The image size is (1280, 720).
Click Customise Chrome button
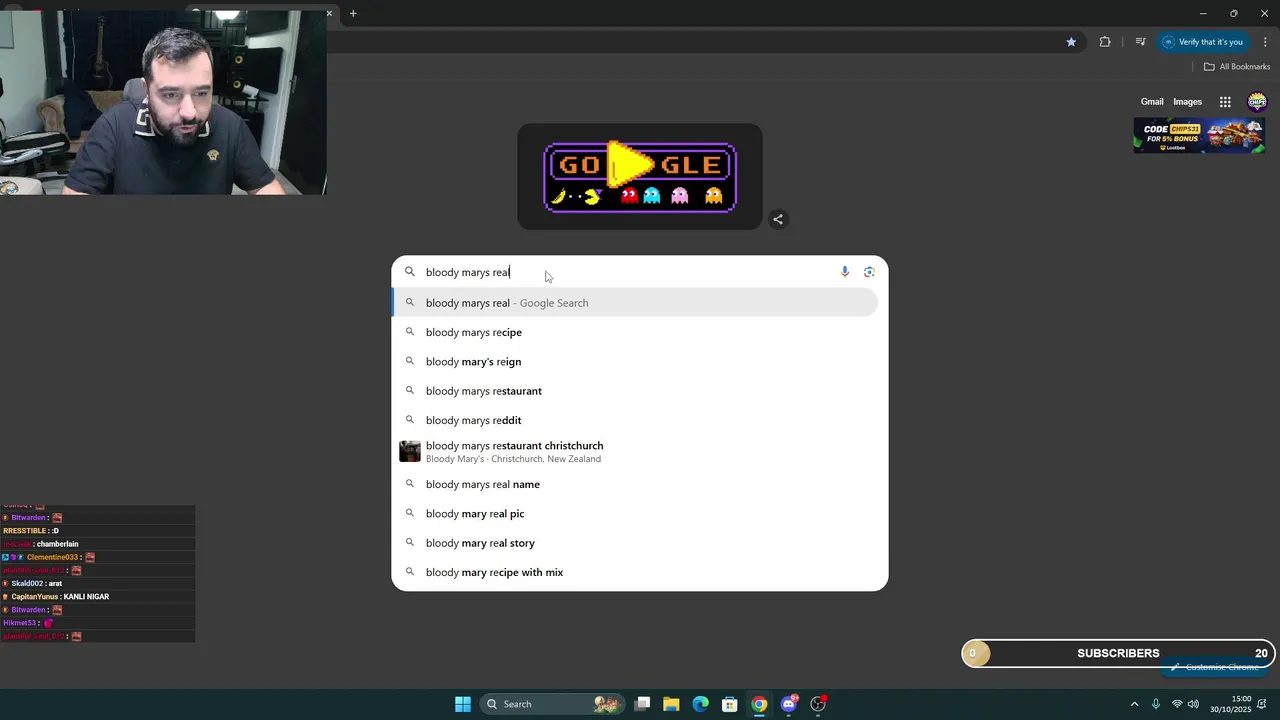1216,667
